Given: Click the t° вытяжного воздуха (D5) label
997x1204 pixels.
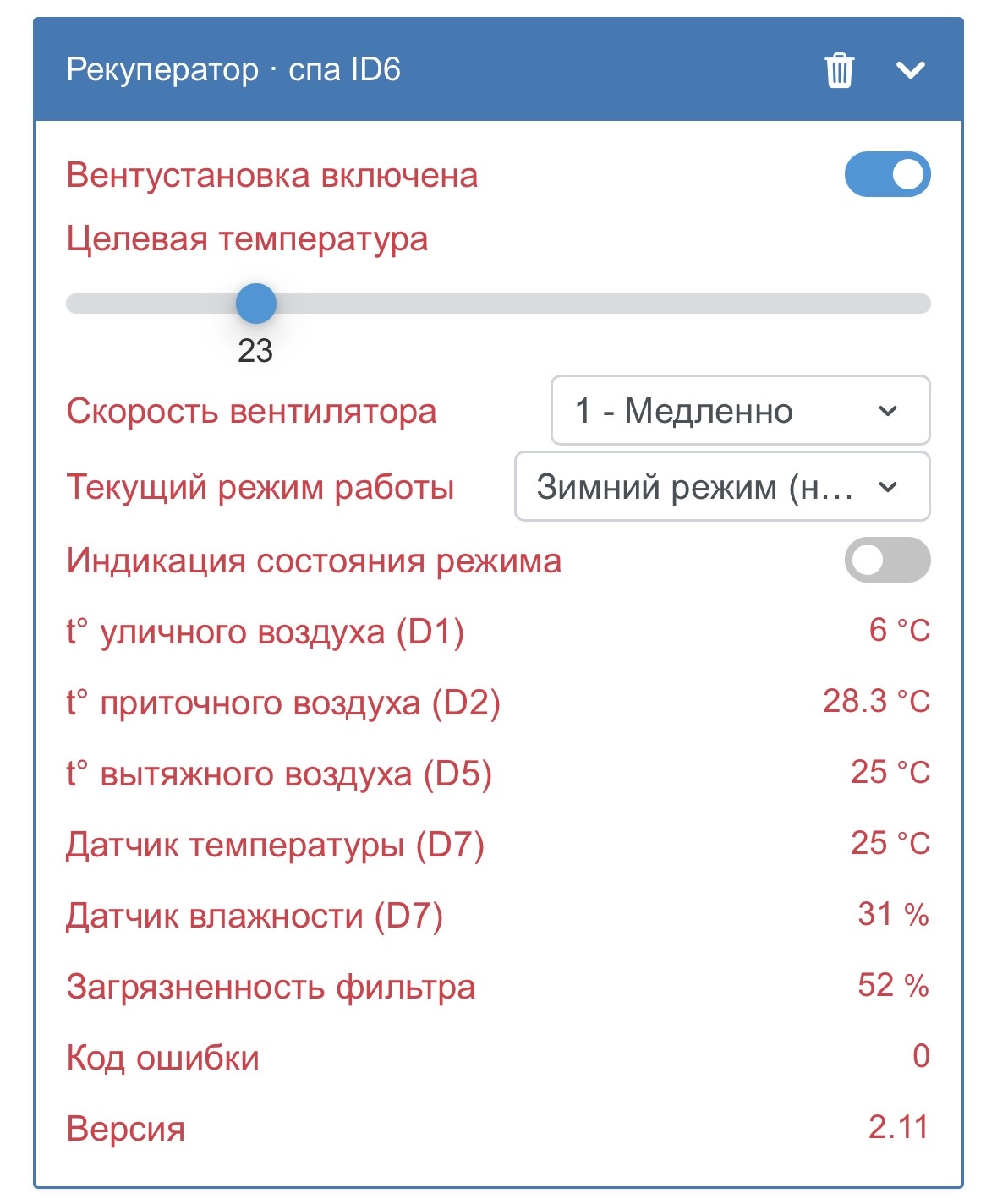Looking at the screenshot, I should click(279, 774).
